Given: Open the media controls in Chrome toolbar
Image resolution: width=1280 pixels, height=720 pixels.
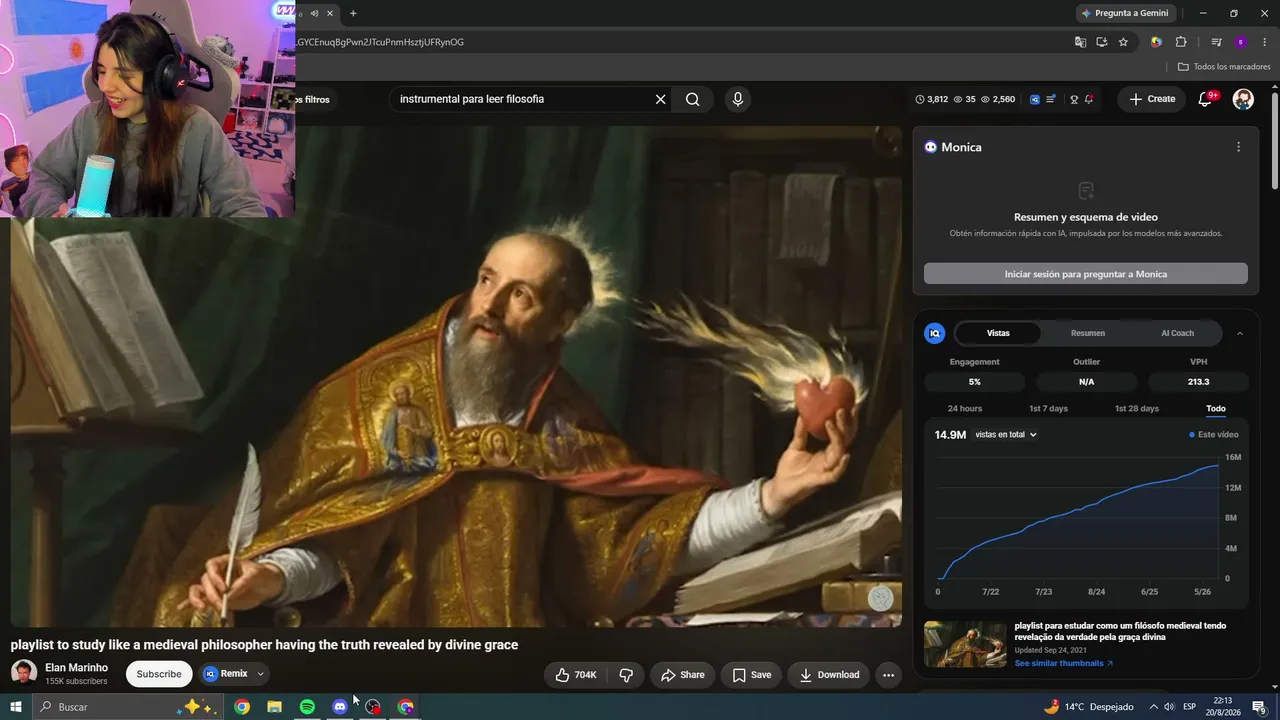Looking at the screenshot, I should [x=1216, y=42].
